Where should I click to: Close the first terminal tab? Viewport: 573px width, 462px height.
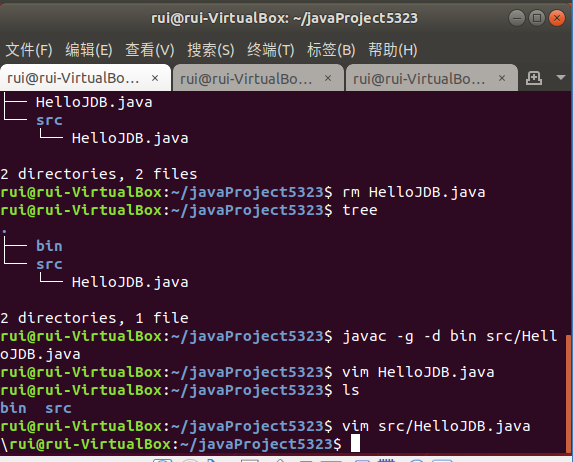[155, 78]
